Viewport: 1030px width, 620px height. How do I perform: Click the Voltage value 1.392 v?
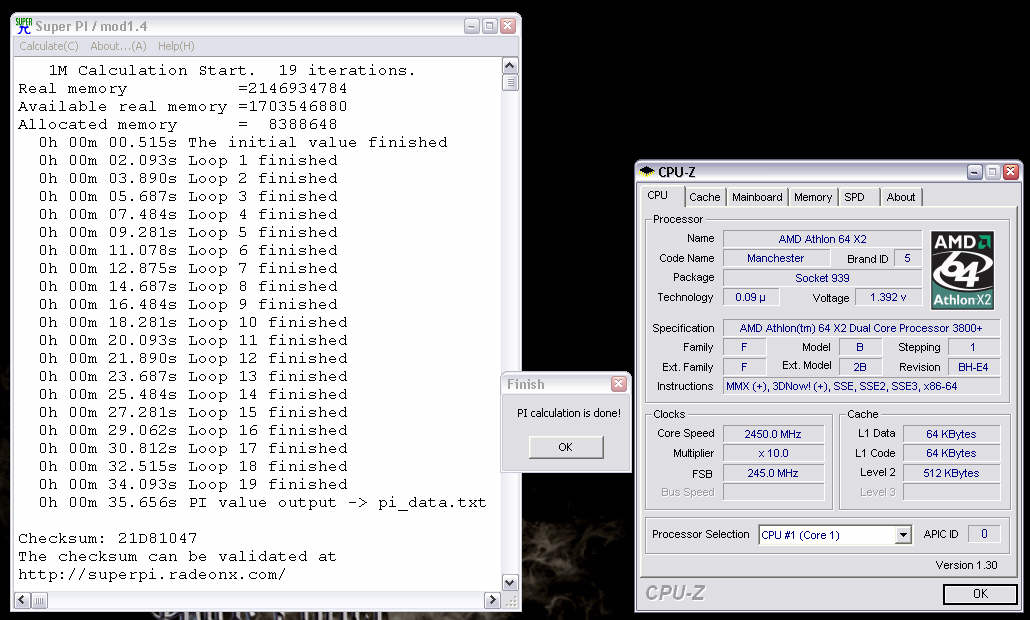[x=888, y=298]
